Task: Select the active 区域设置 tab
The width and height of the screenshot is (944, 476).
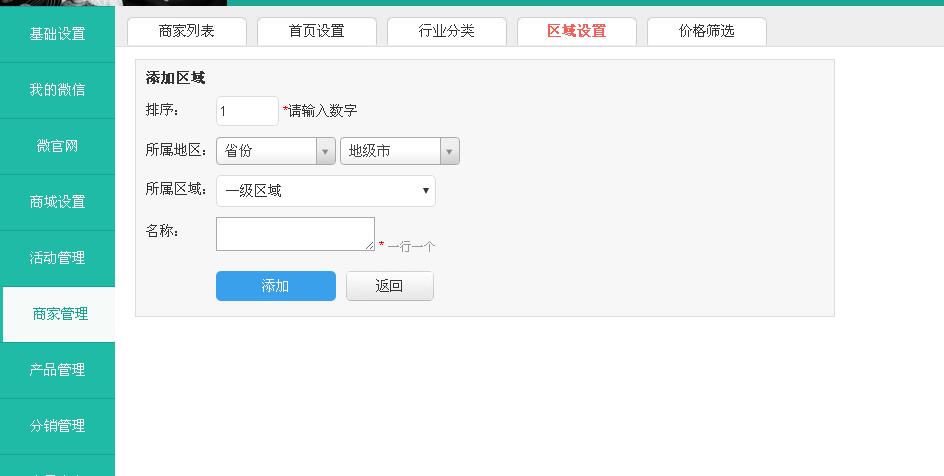Action: [577, 31]
